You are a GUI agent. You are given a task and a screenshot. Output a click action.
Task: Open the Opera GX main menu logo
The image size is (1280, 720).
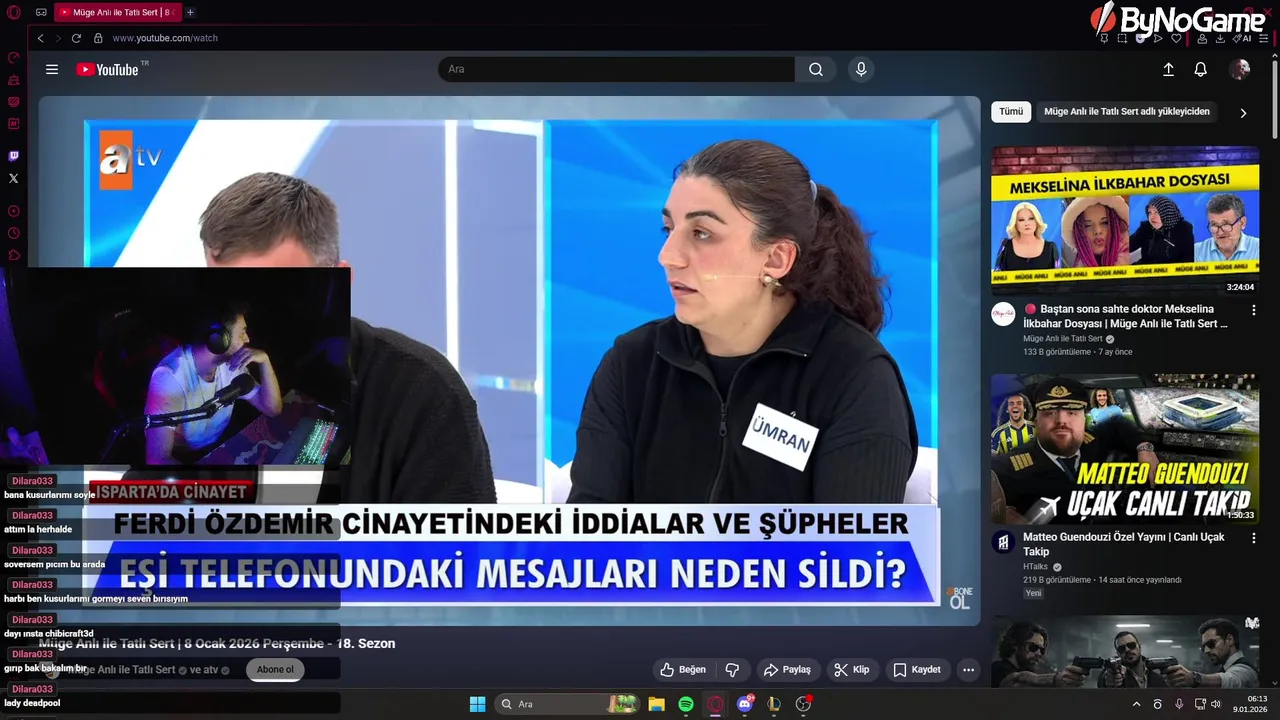point(13,12)
